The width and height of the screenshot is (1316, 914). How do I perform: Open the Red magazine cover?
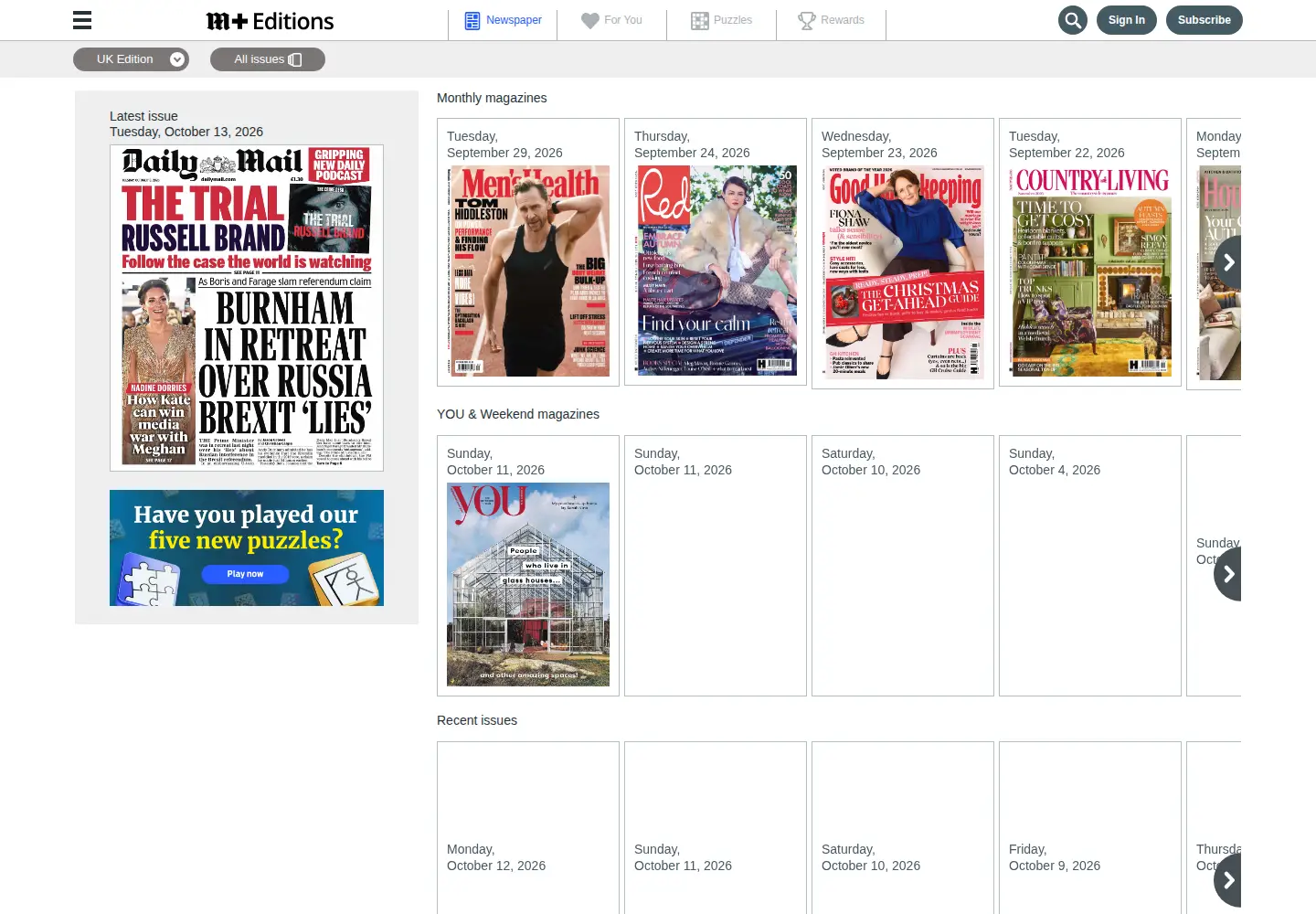[x=716, y=271]
